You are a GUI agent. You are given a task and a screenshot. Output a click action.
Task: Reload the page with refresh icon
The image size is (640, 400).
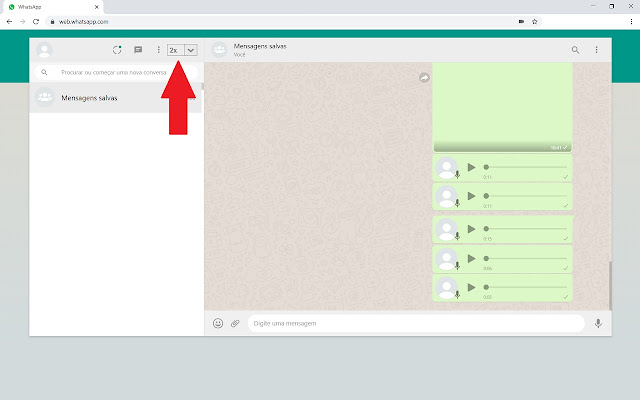[x=36, y=22]
